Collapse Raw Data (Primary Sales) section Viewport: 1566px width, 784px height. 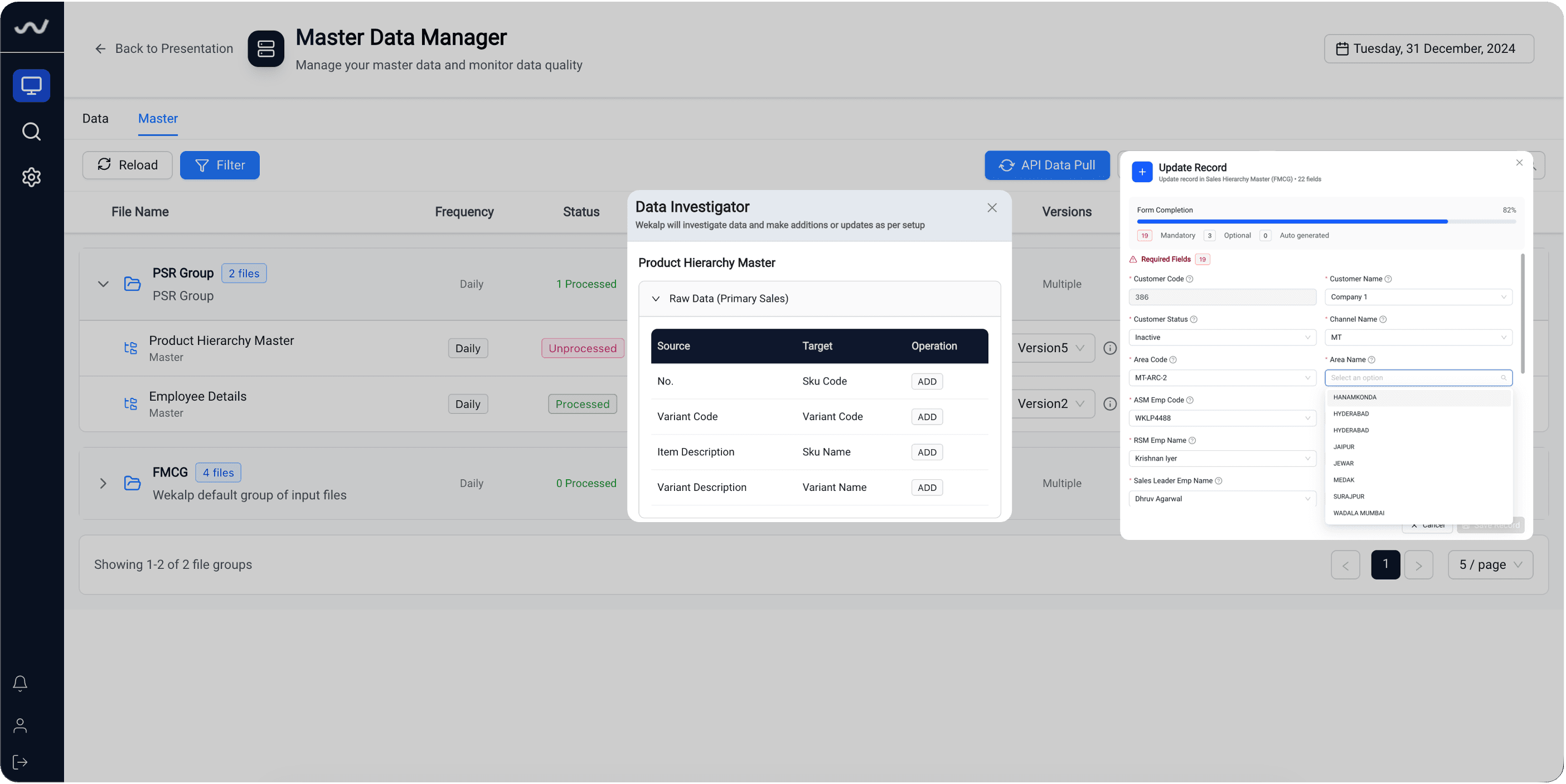pyautogui.click(x=656, y=299)
